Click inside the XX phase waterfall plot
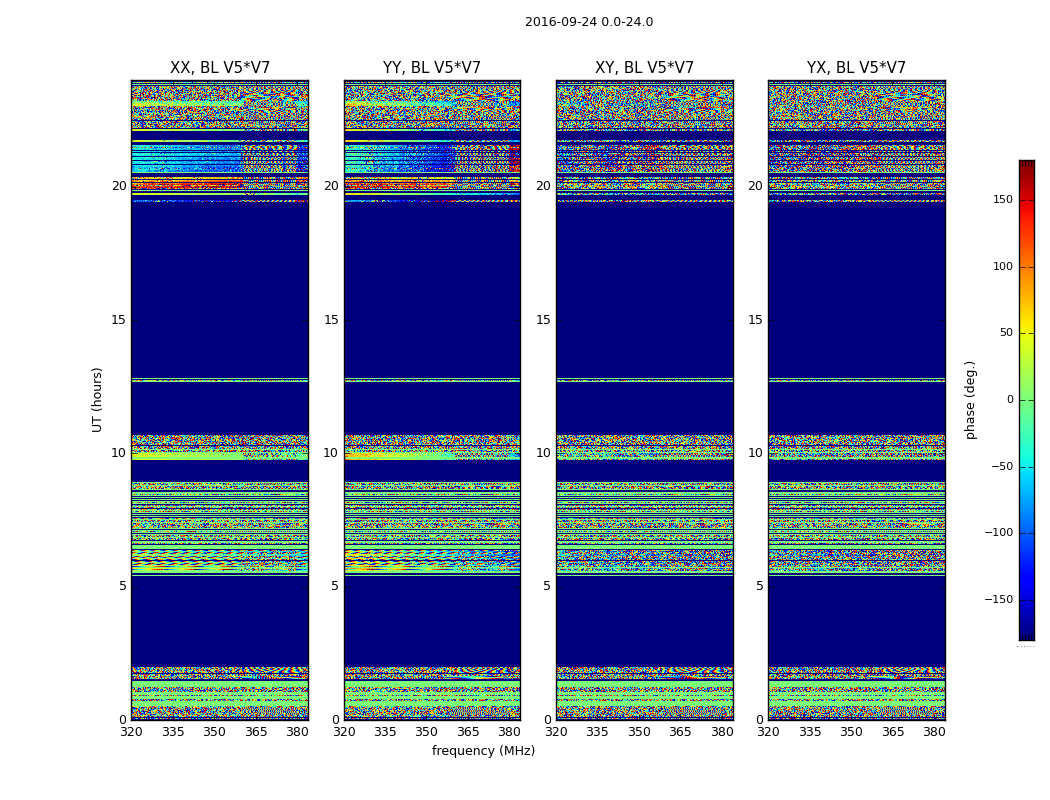 click(220, 300)
